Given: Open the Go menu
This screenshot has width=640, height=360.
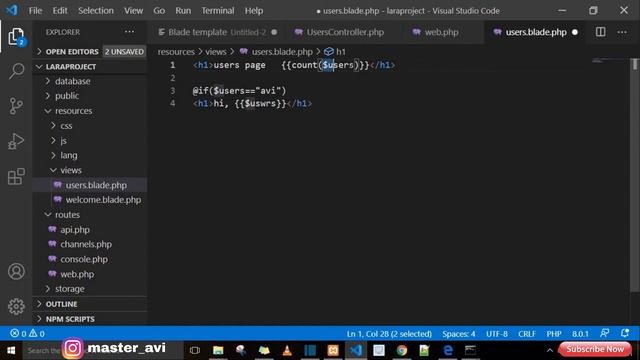Looking at the screenshot, I should 159,11.
